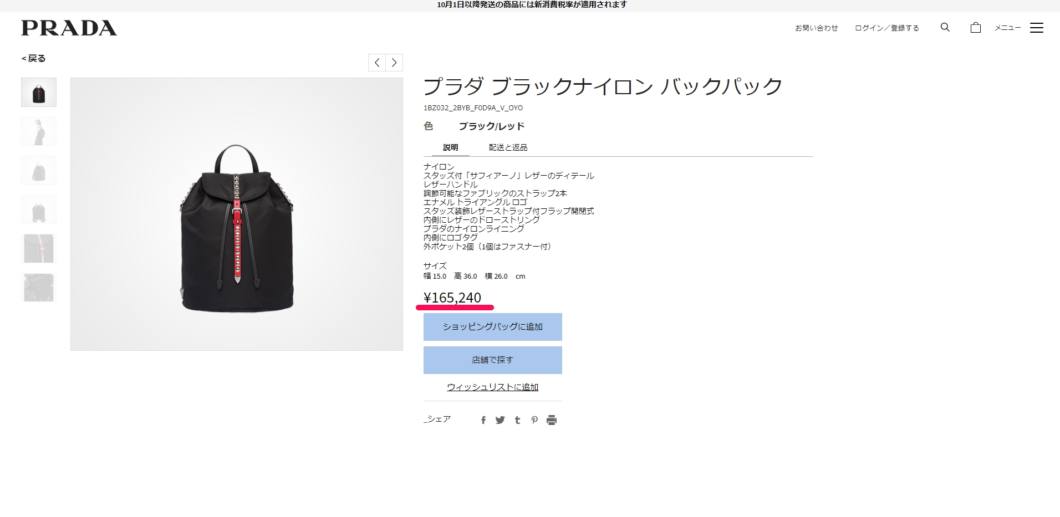This screenshot has width=1060, height=517.
Task: Go to previous product with left chevron
Action: 377,62
